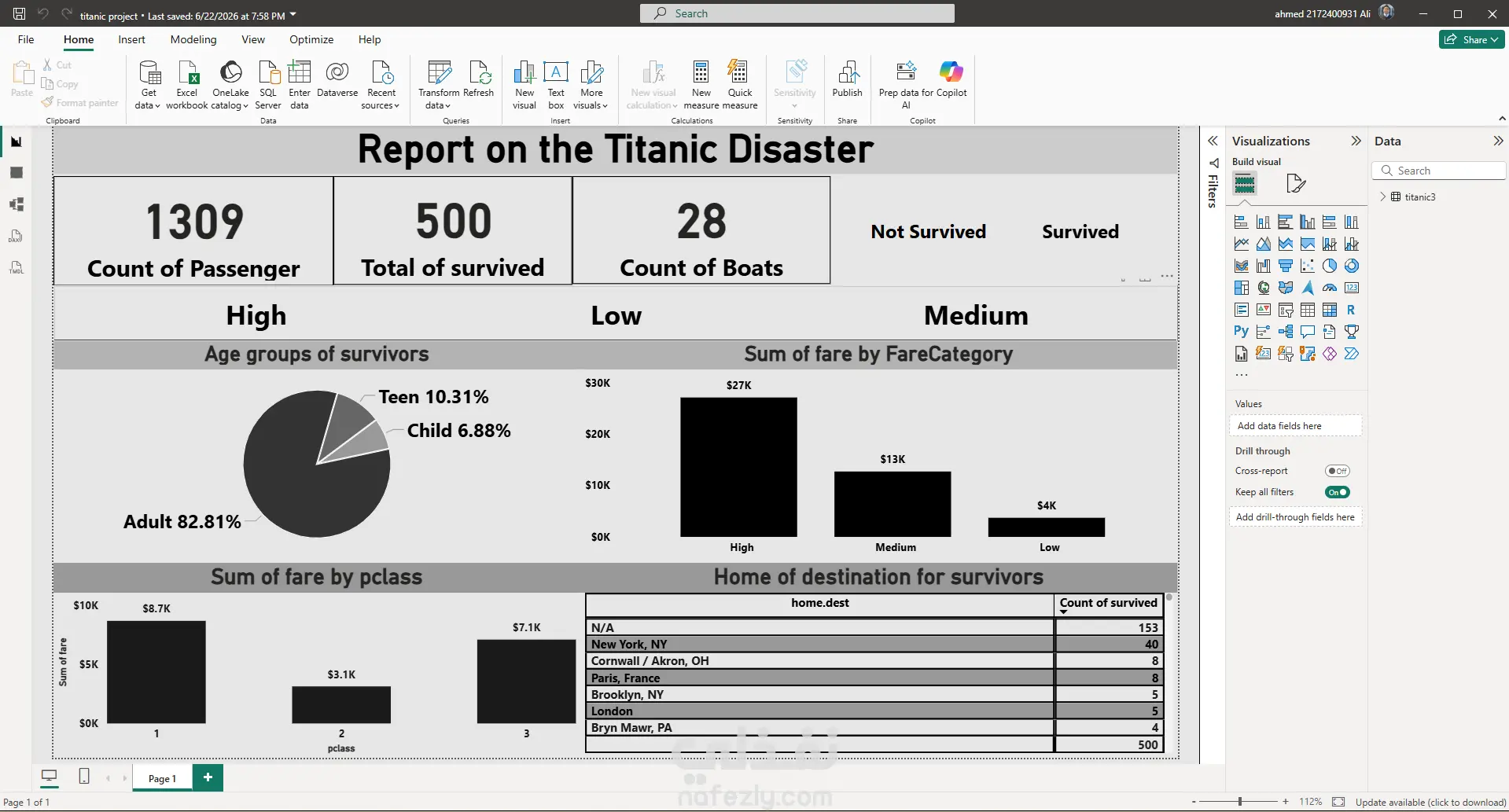The image size is (1509, 812).
Task: Select the Q&A visual
Action: click(1308, 332)
